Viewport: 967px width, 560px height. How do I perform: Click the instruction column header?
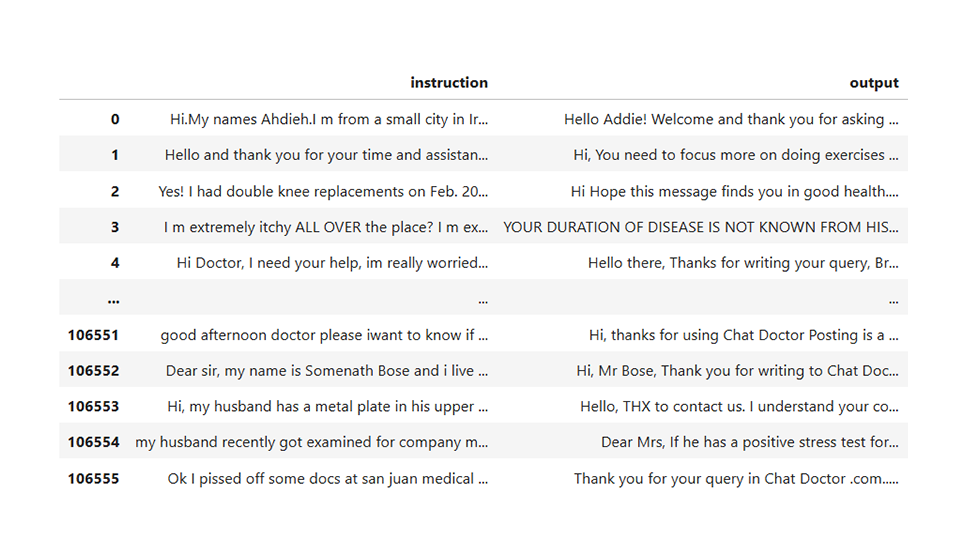(x=449, y=83)
